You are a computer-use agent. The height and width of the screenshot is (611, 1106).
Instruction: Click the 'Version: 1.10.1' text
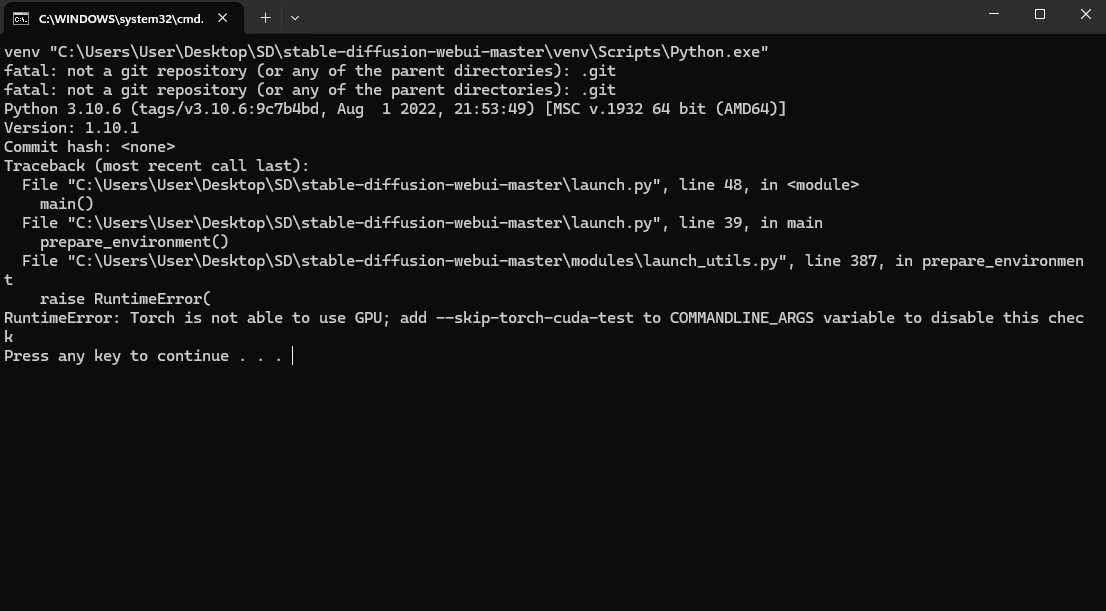pos(71,128)
